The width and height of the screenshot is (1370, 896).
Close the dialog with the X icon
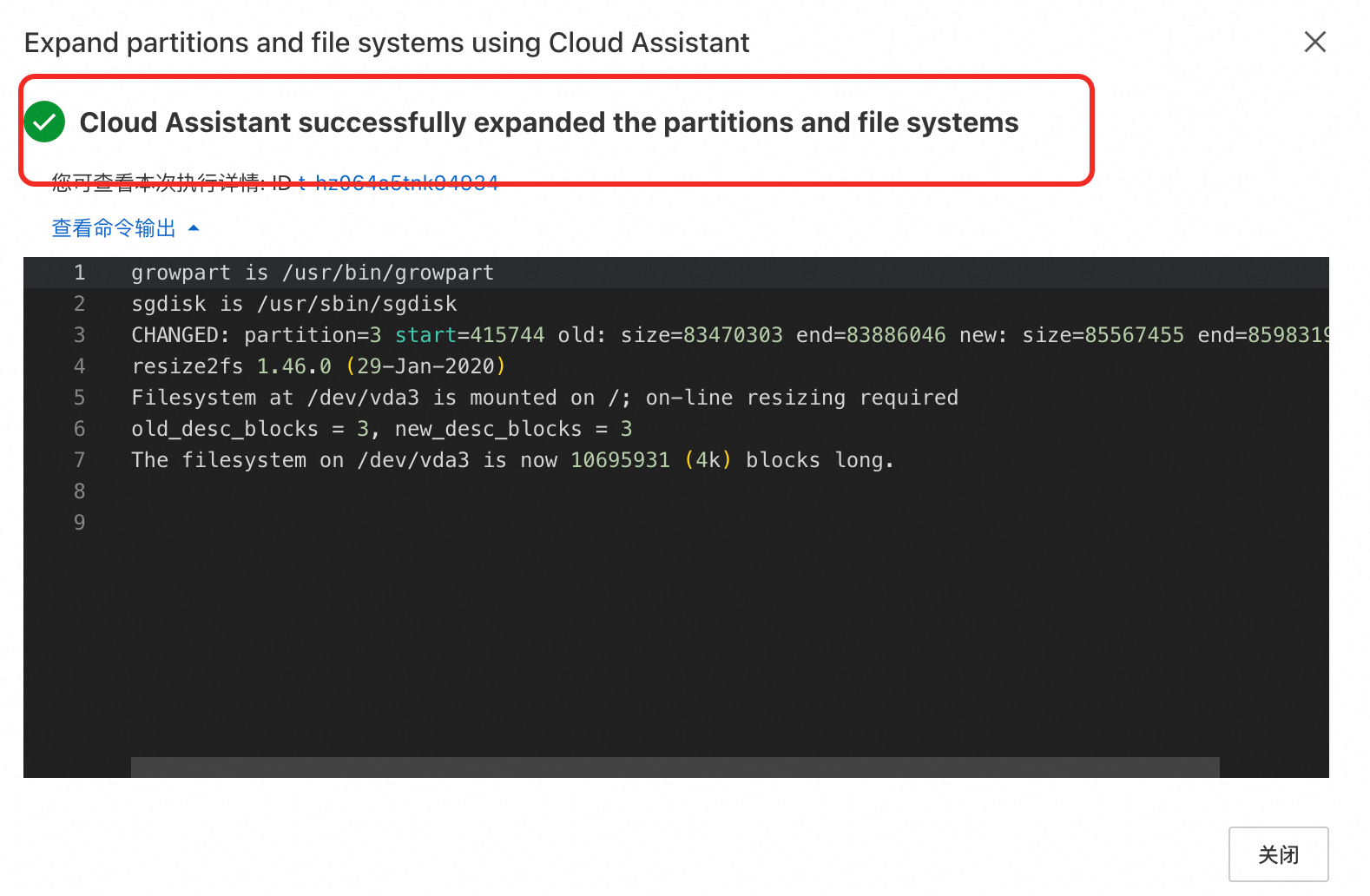[x=1314, y=42]
